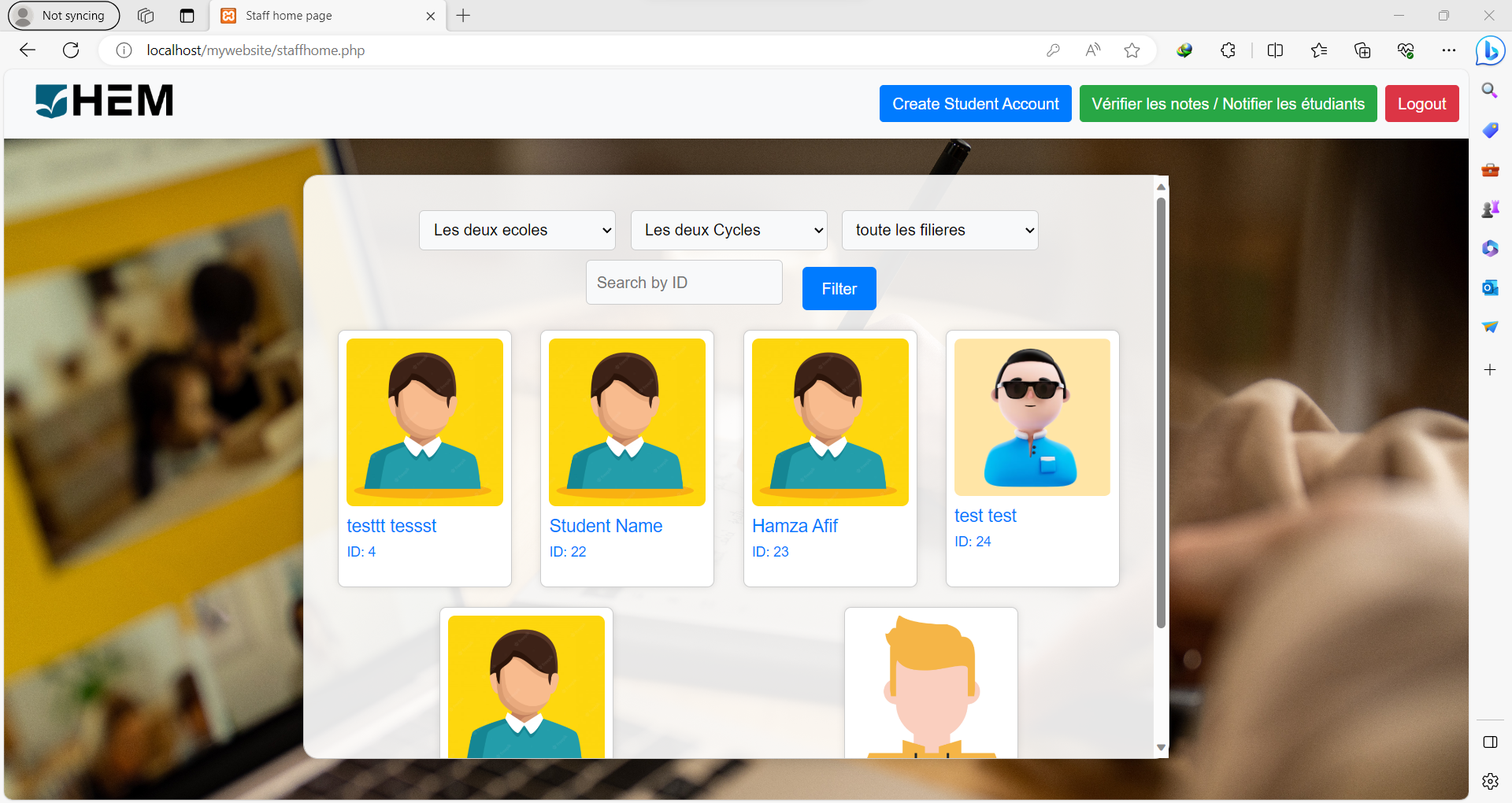
Task: Click the blue Filter button
Action: tap(839, 289)
